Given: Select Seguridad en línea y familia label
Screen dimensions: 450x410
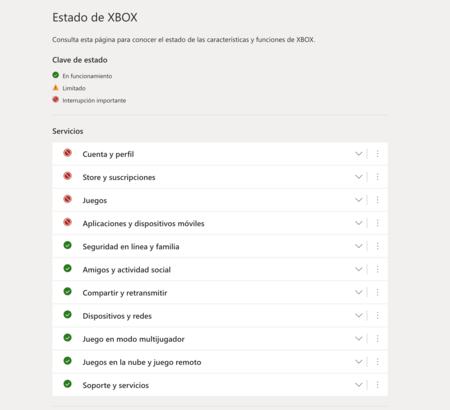Looking at the screenshot, I should click(131, 247).
